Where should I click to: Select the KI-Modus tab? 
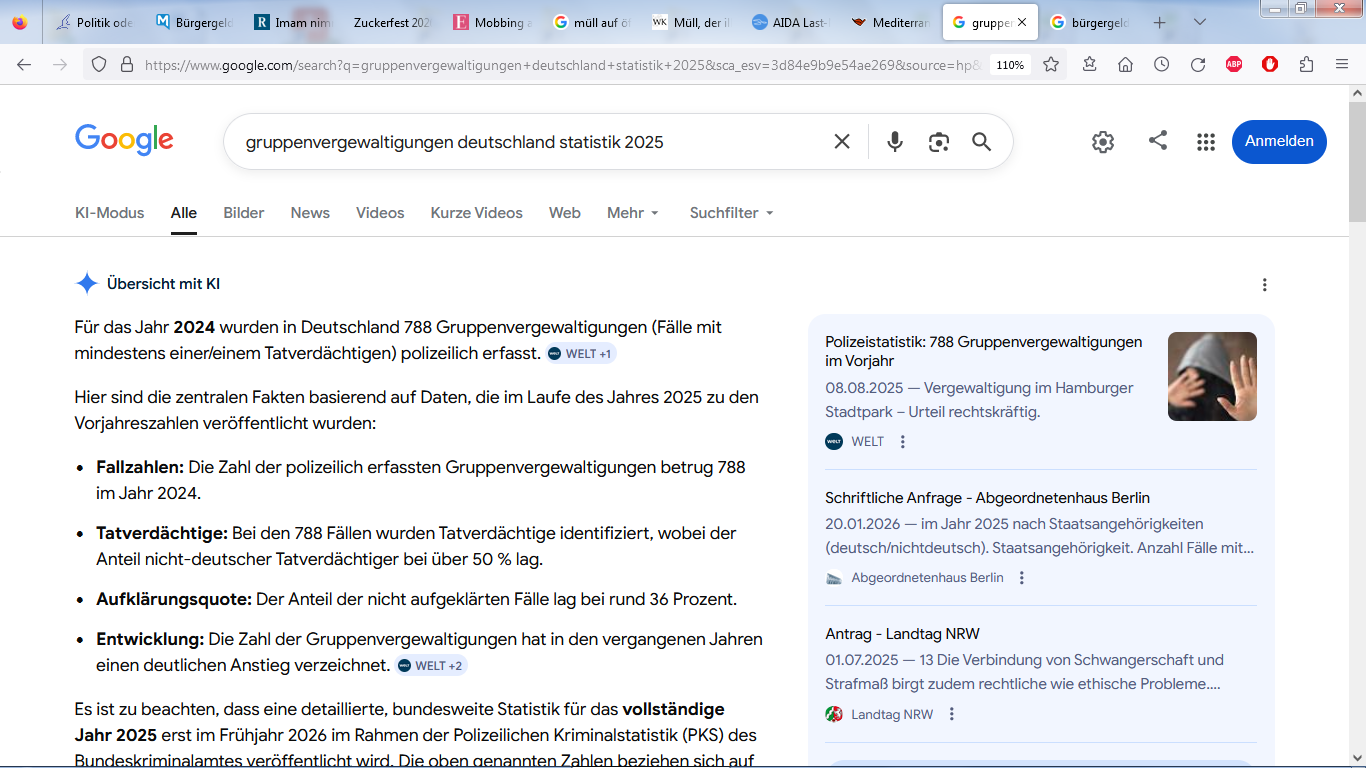click(109, 213)
